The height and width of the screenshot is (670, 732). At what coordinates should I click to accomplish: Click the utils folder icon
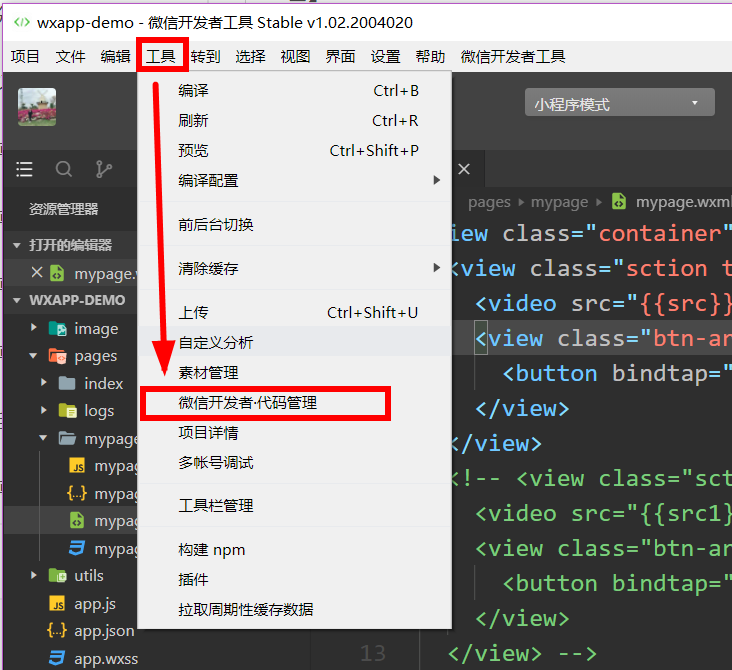(58, 576)
